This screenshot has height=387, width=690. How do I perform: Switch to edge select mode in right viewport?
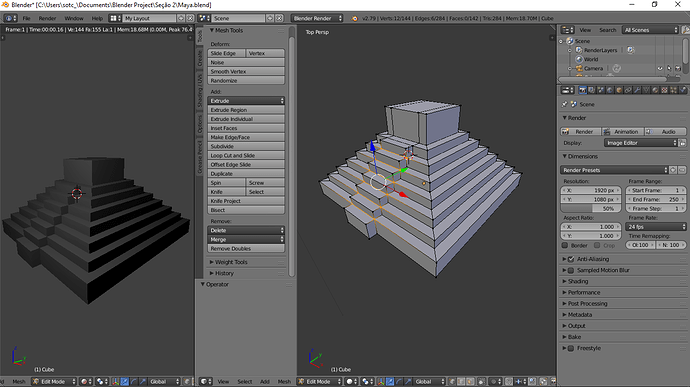(x=461, y=382)
